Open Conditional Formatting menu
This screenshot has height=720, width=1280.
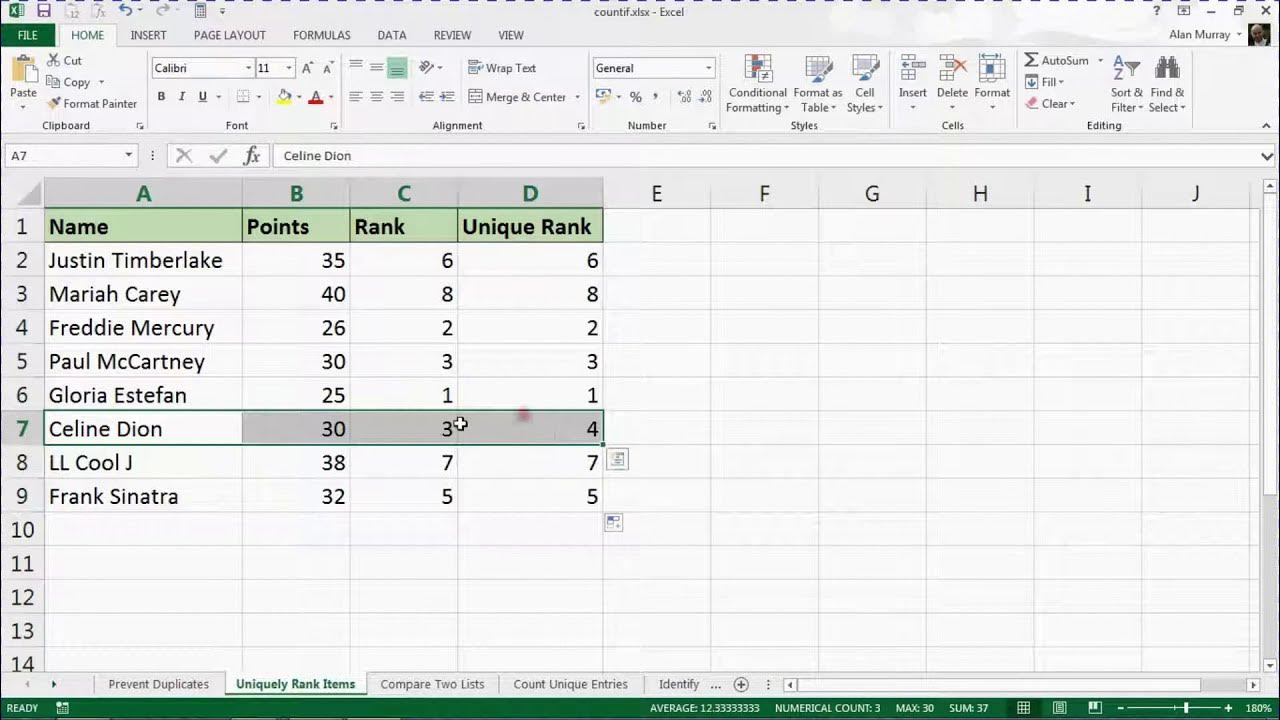coord(757,84)
